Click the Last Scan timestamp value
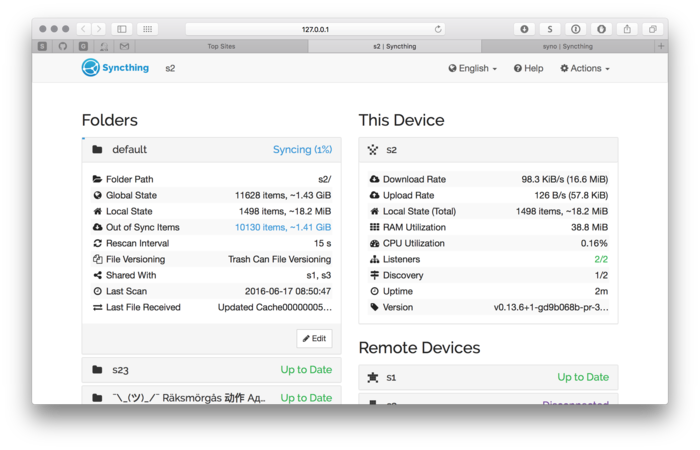Image resolution: width=700 pixels, height=450 pixels. pyautogui.click(x=288, y=291)
